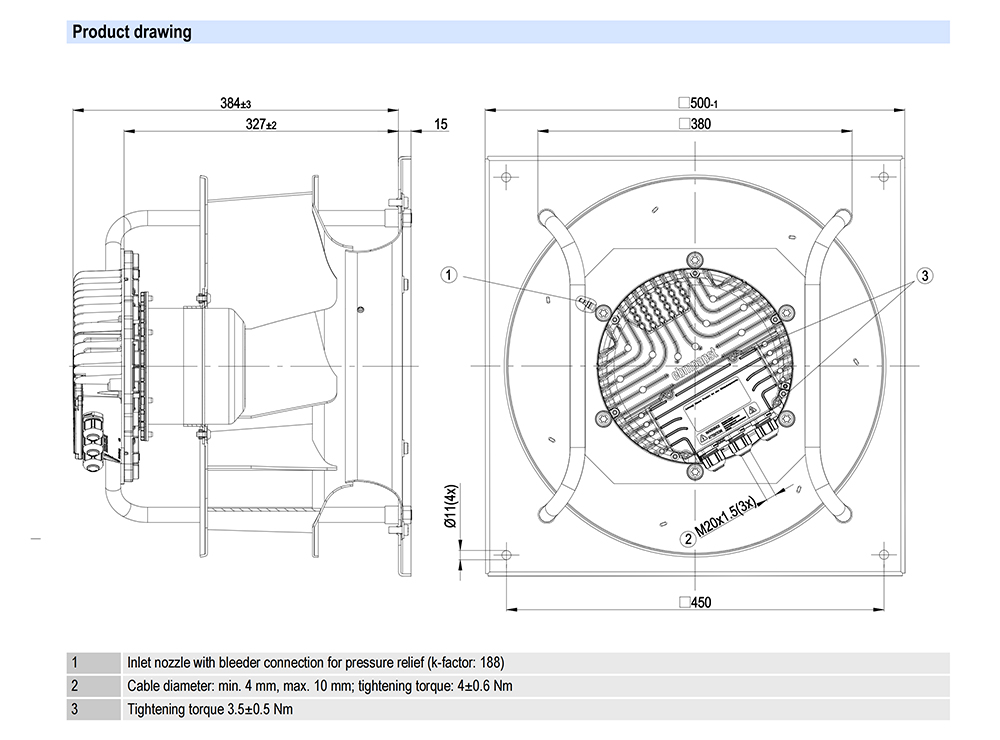Select the 384±3 overall depth dimension

pyautogui.click(x=235, y=103)
